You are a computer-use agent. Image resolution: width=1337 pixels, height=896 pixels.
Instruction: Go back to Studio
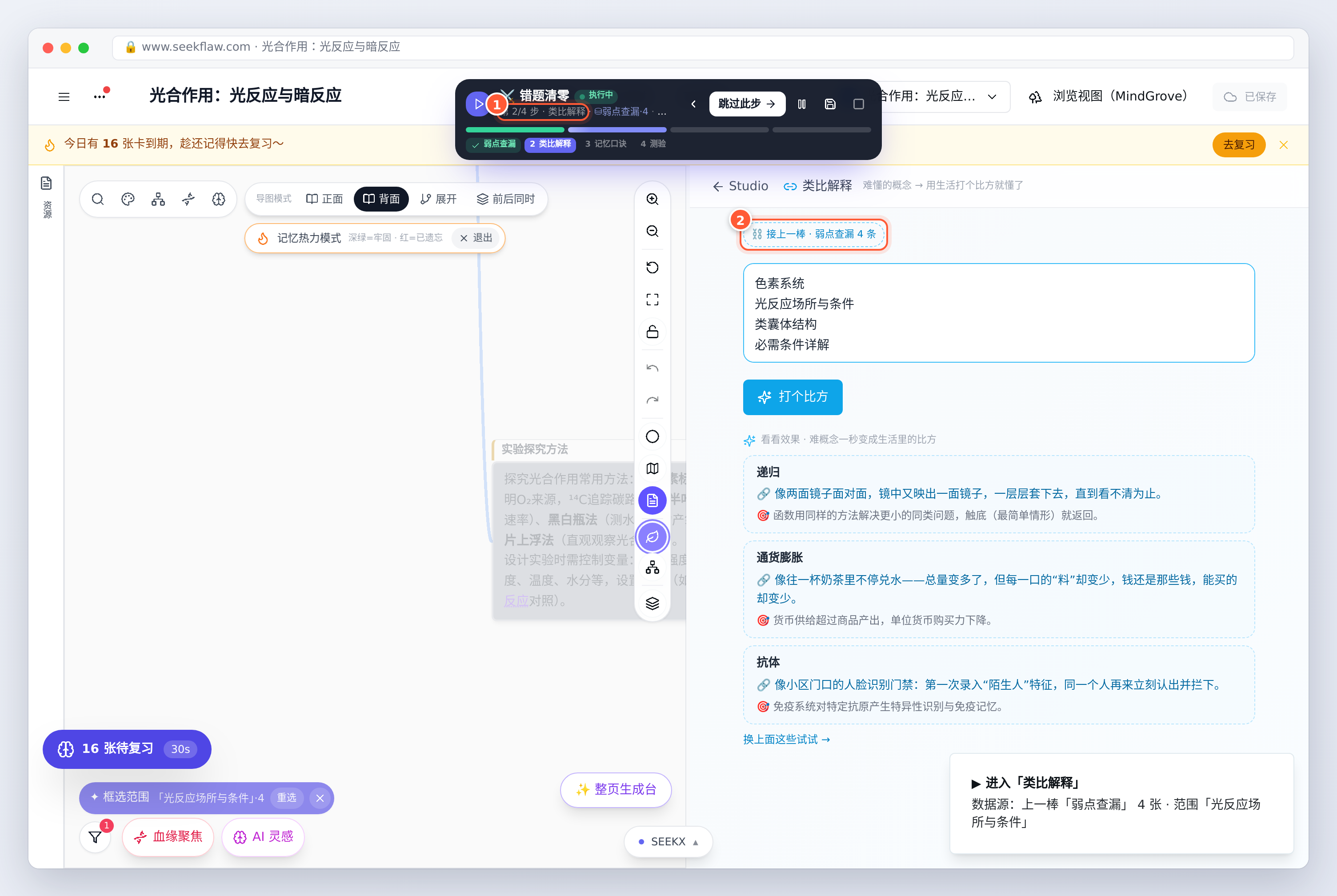(x=741, y=186)
